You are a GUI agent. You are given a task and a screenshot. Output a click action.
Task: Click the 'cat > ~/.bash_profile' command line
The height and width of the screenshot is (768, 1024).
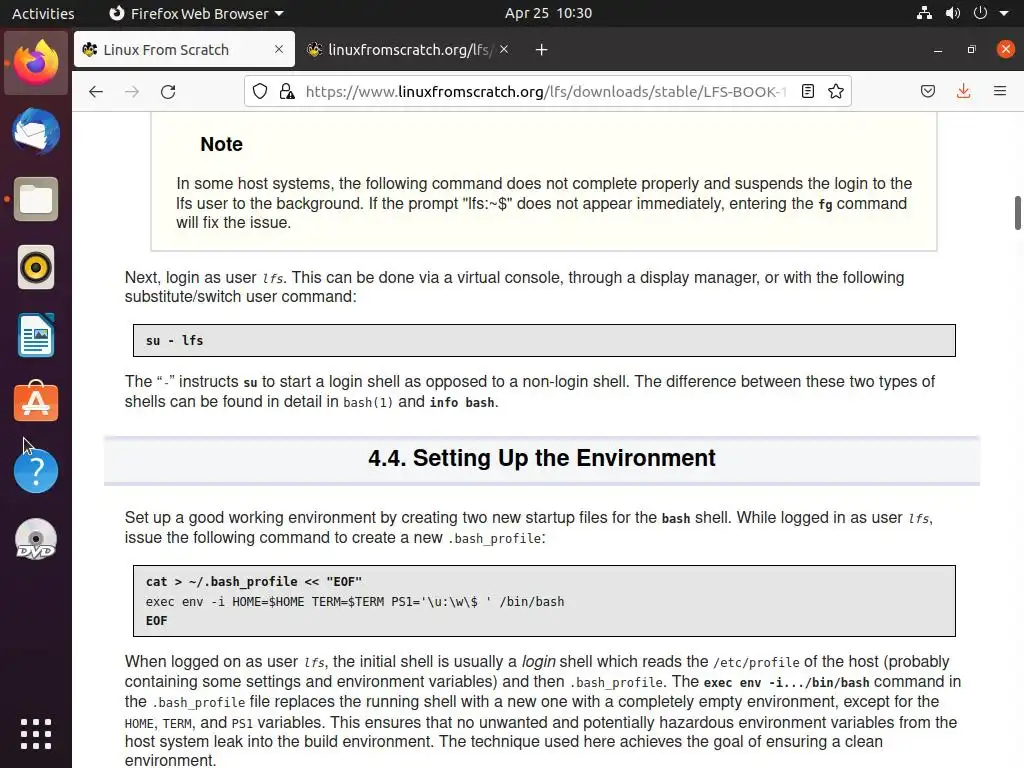point(253,581)
